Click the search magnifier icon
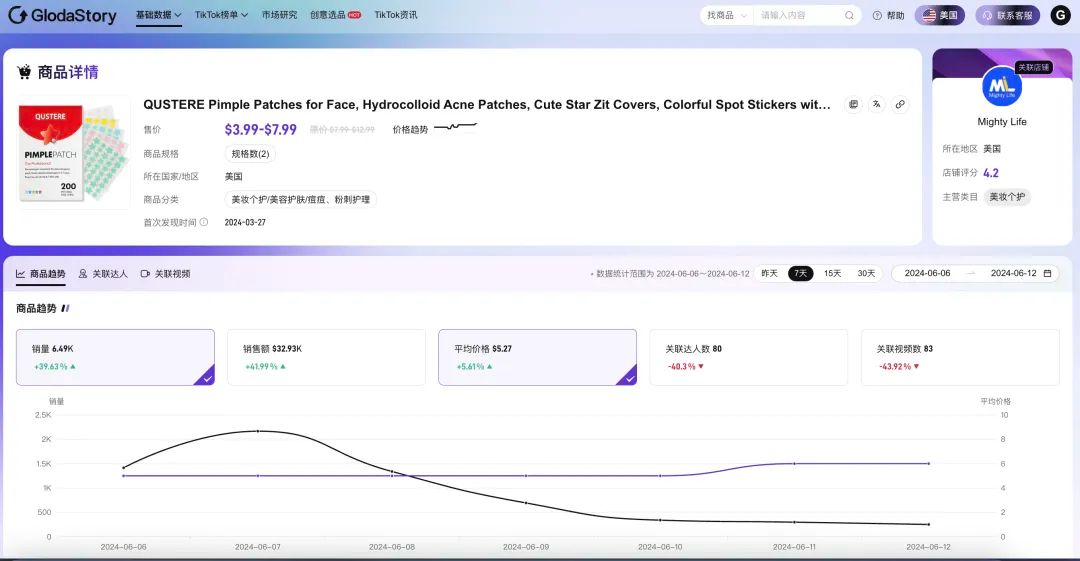 (849, 15)
